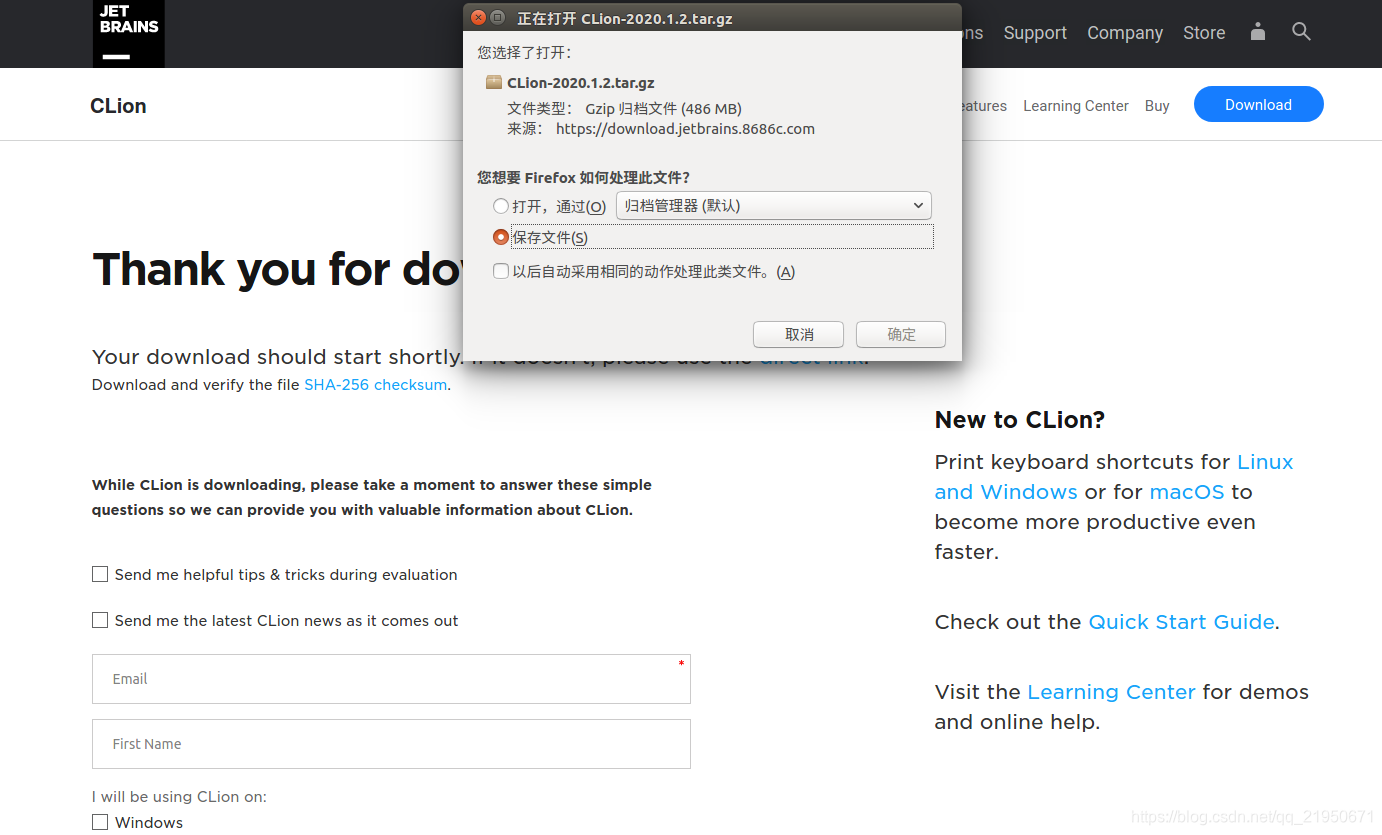
Task: Enable 以后自动采用相同的动作处理此类文件 checkbox
Action: point(501,272)
